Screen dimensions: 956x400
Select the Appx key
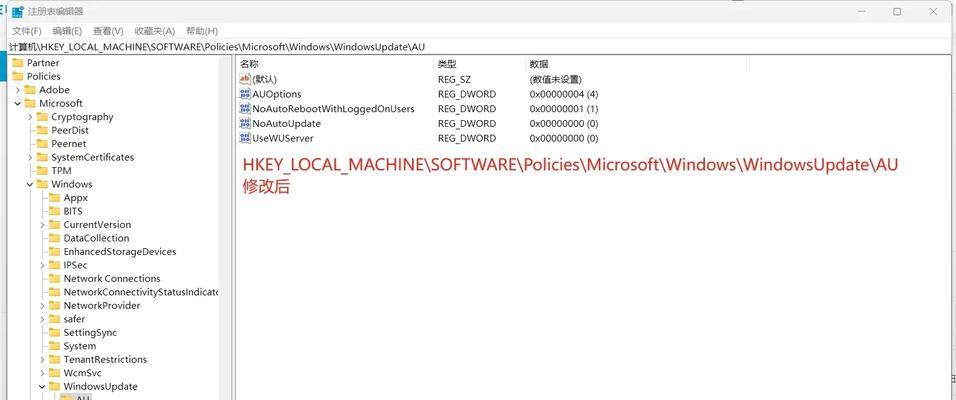pyautogui.click(x=76, y=198)
